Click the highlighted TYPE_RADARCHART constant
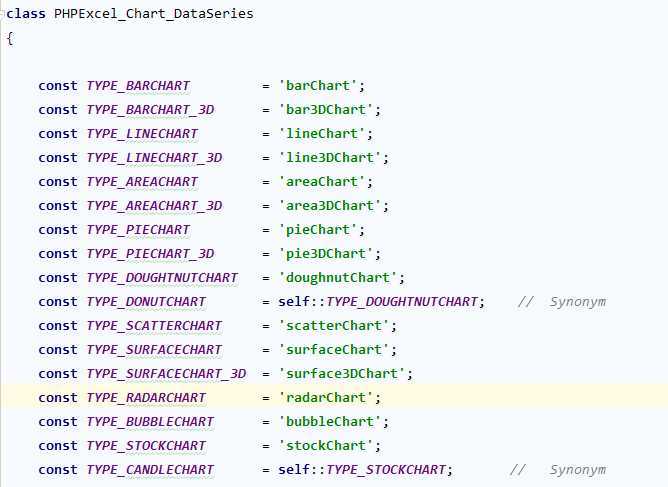The image size is (668, 487). point(146,398)
